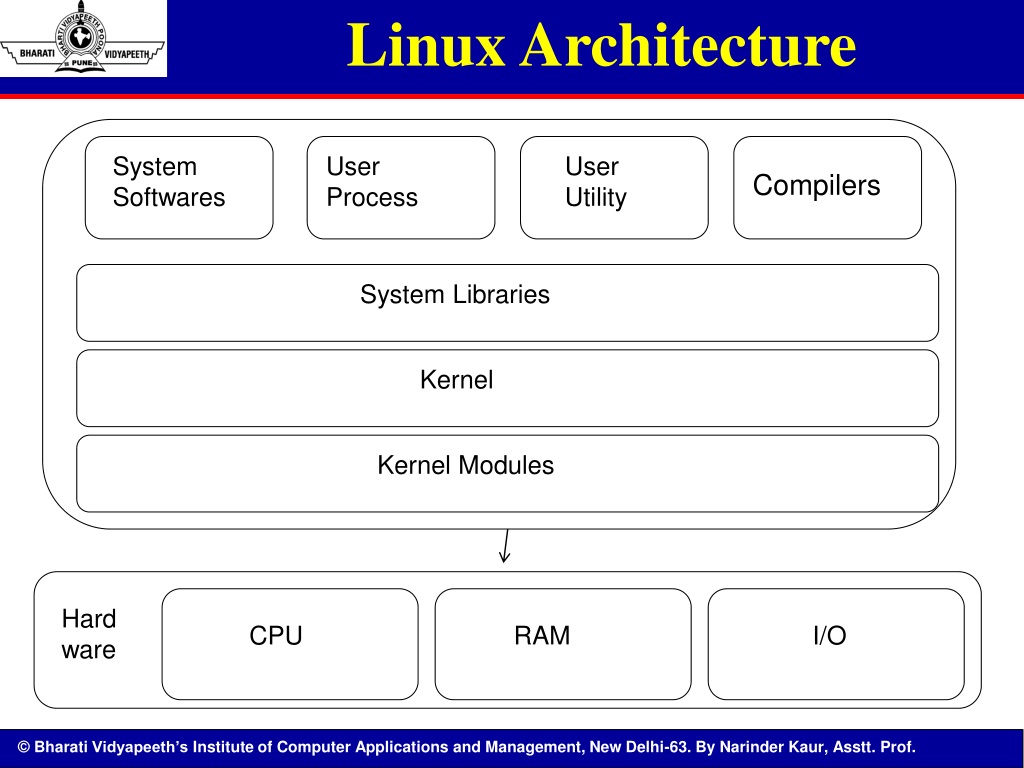
Task: Select the 'Kernel Modules' layer
Action: [x=507, y=473]
